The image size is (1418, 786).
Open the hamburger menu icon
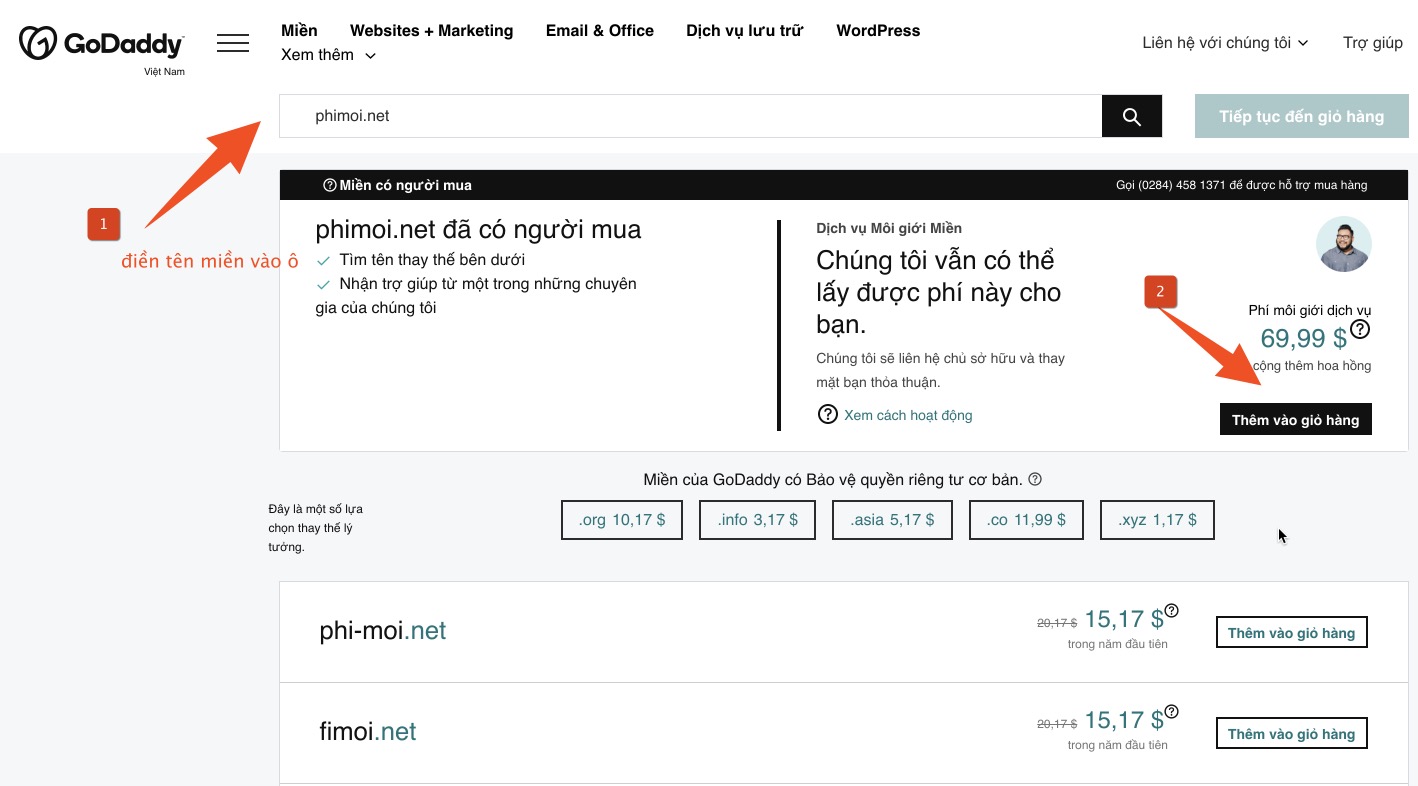tap(233, 44)
